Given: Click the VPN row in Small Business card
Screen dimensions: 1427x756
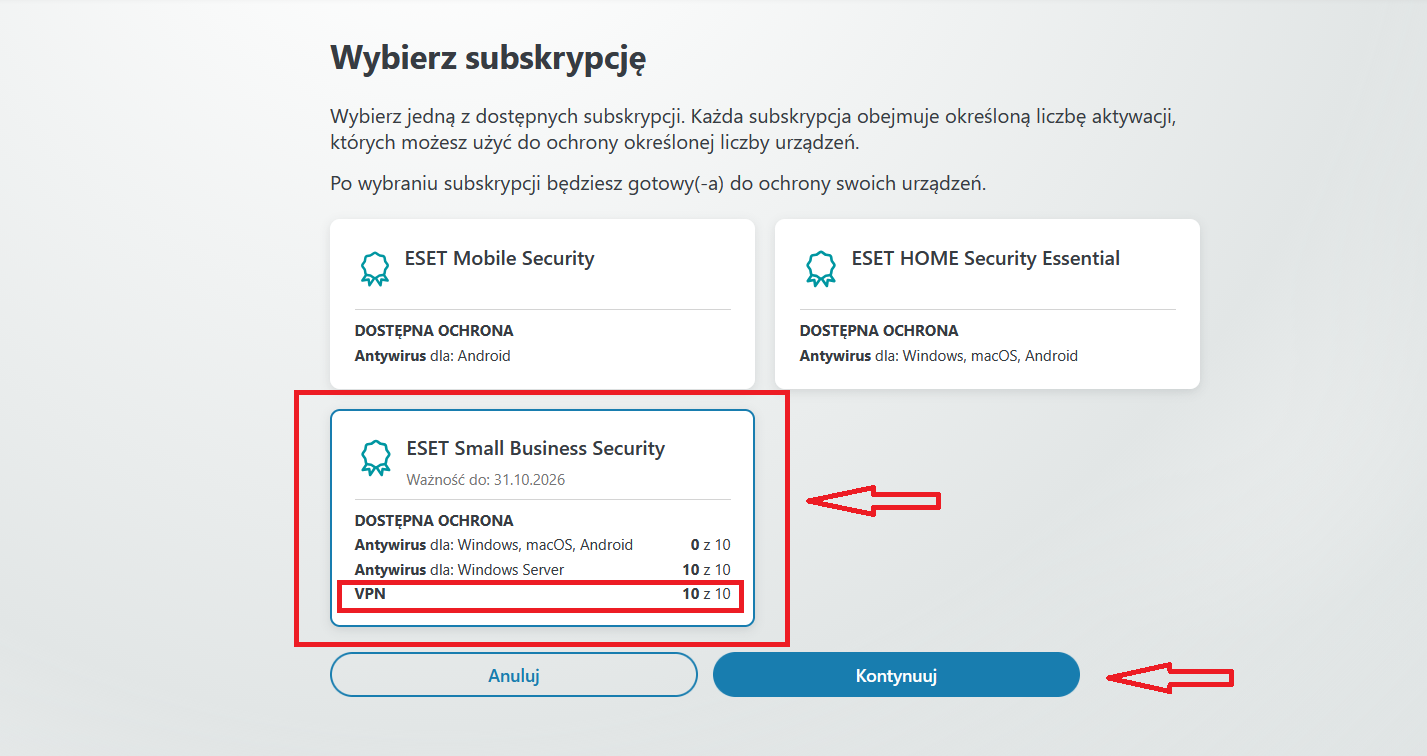Looking at the screenshot, I should coord(541,594).
